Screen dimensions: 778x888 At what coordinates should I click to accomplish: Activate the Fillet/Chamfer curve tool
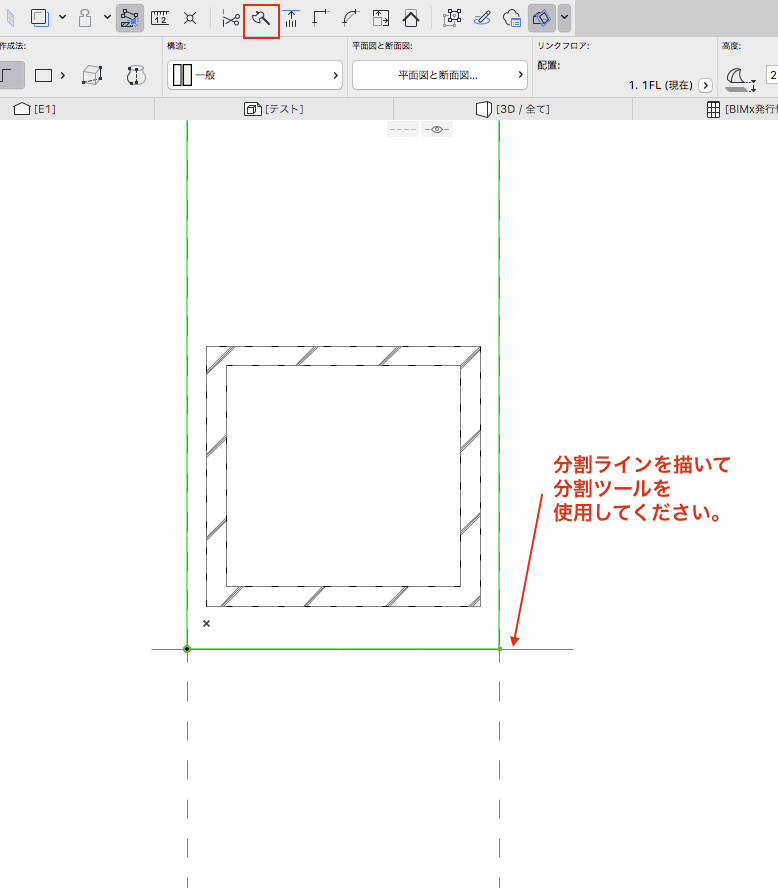pos(350,18)
